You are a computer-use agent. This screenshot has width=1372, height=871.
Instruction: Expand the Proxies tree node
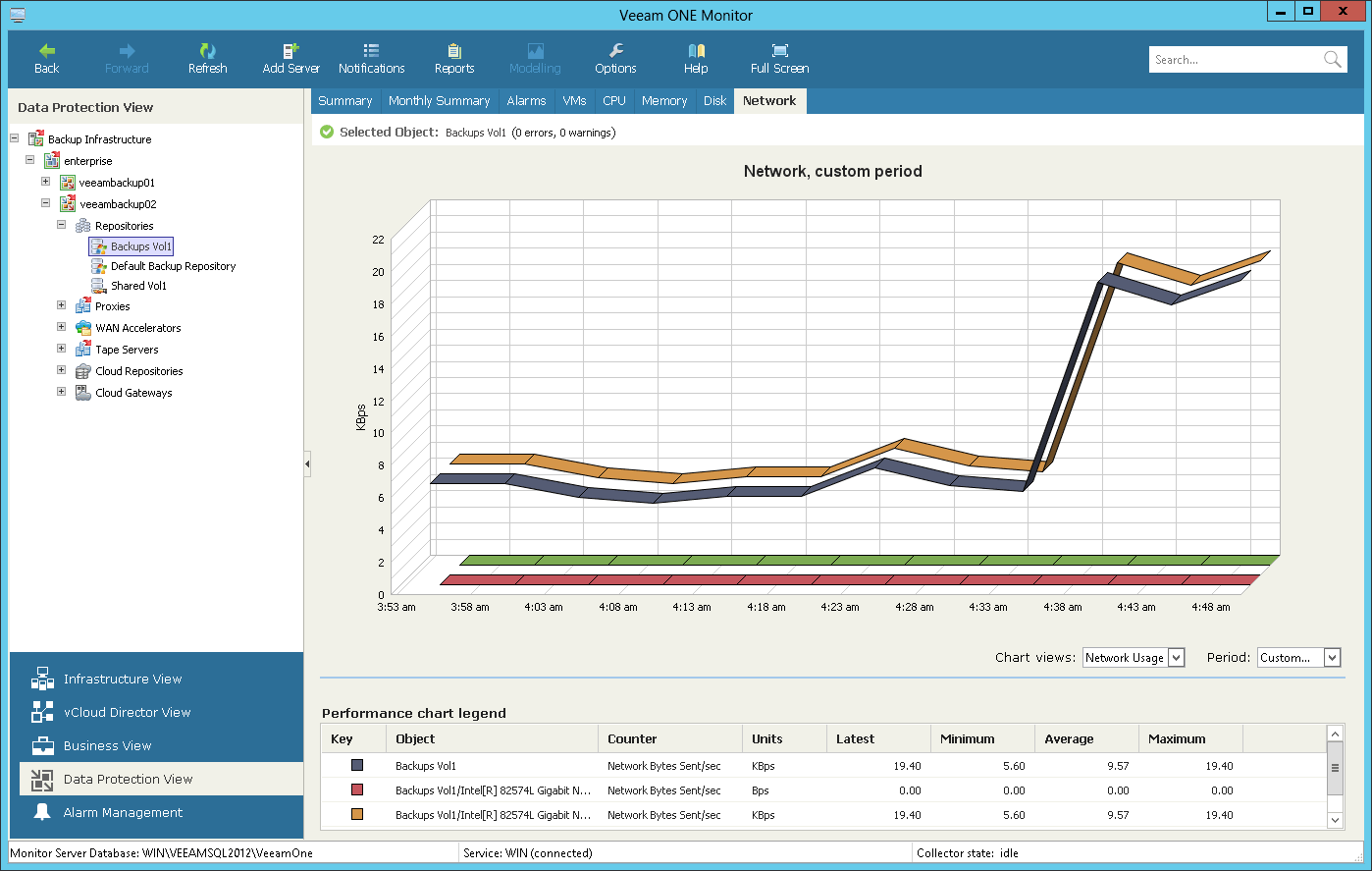click(x=61, y=305)
